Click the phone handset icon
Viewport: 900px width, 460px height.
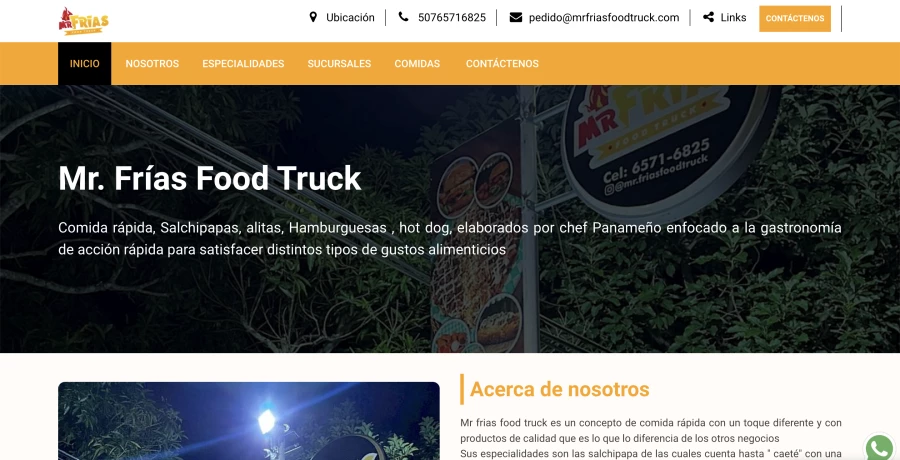click(x=404, y=17)
